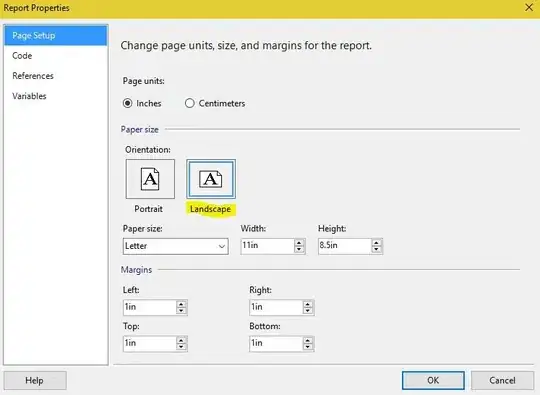
Task: Select the Landscape orientation icon
Action: [x=211, y=179]
